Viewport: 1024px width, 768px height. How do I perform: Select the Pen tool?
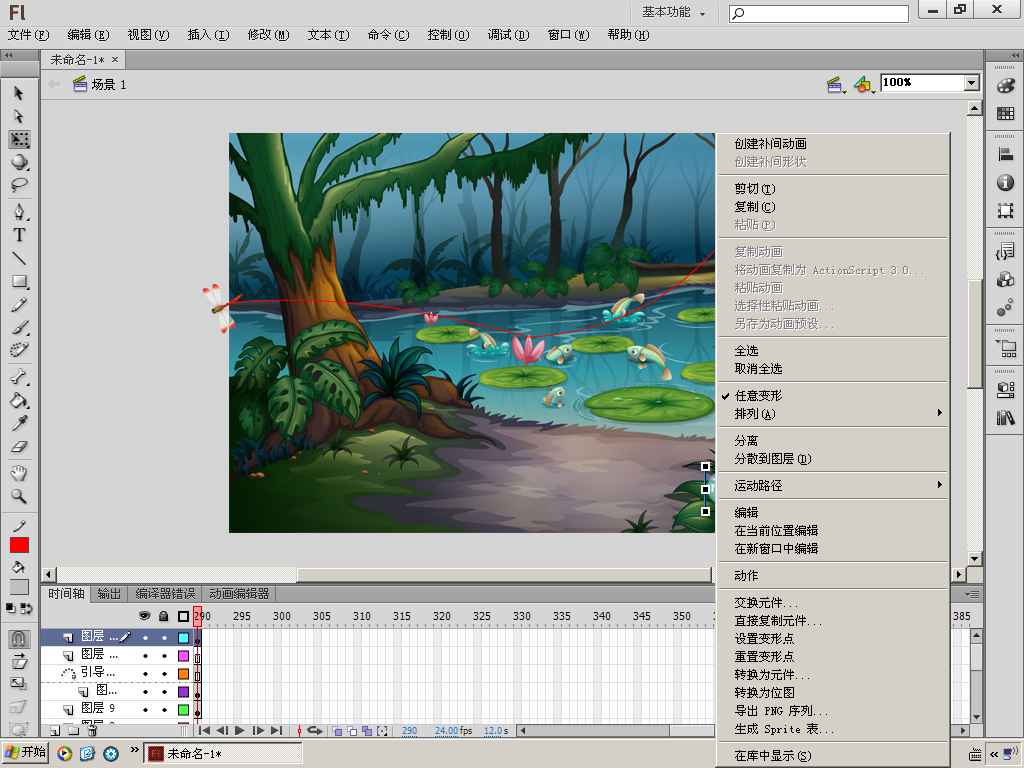click(x=19, y=212)
